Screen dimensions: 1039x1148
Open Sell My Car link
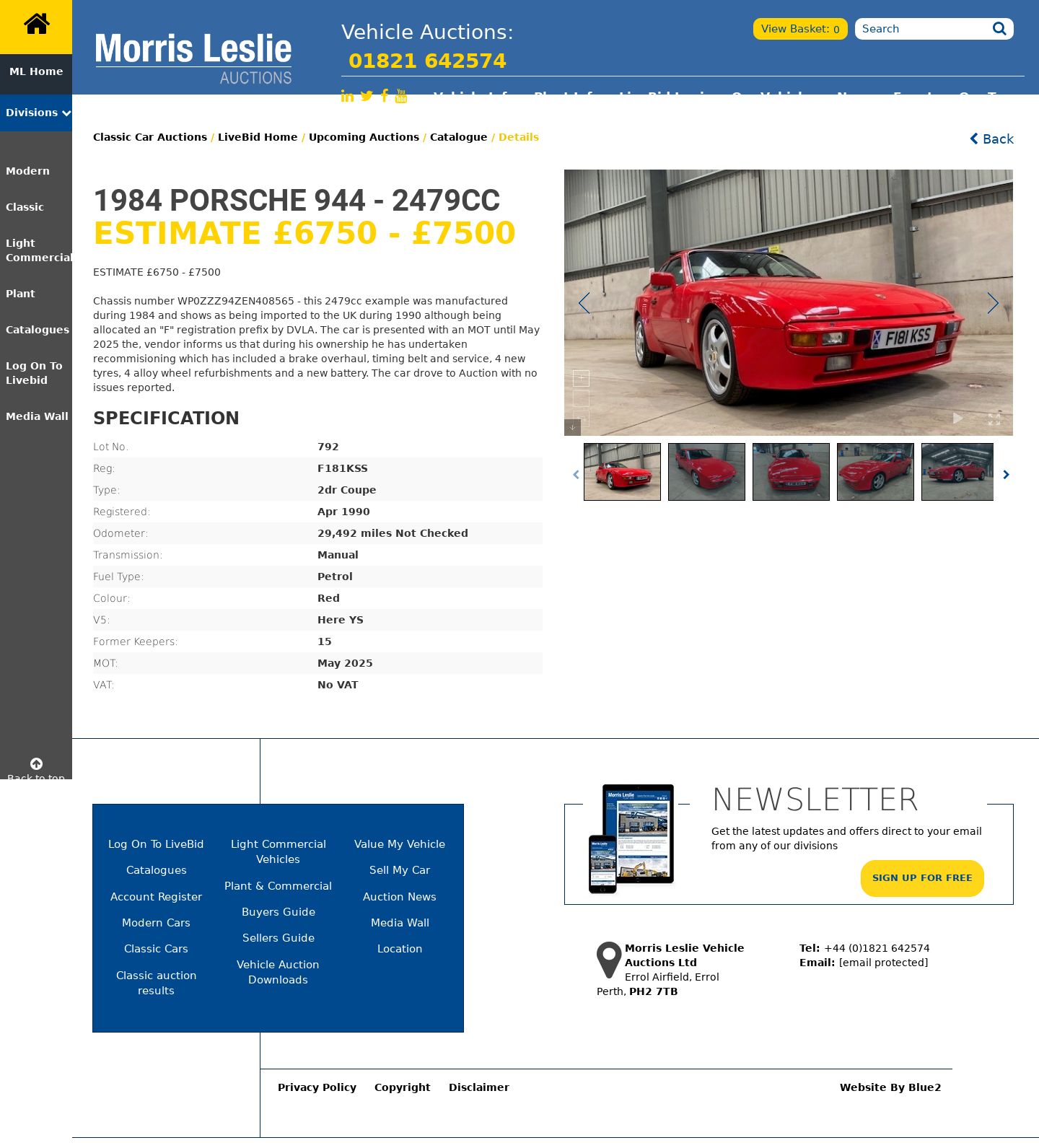(400, 870)
